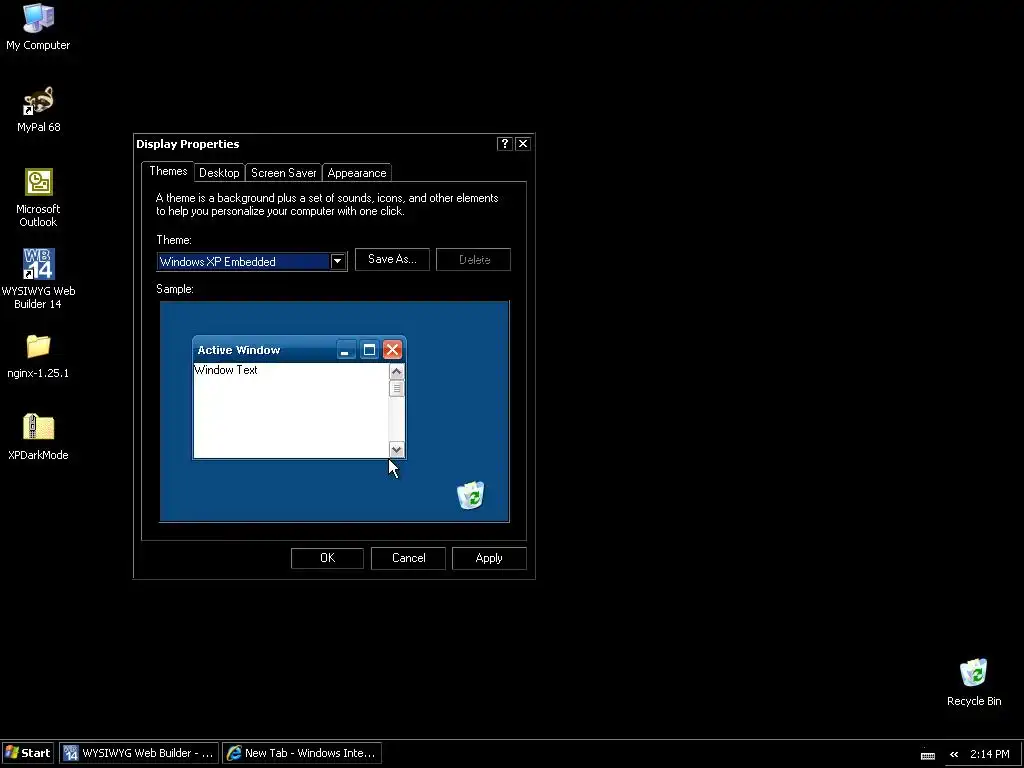The image size is (1024, 768).
Task: Open the Screen Saver tab
Action: point(283,173)
